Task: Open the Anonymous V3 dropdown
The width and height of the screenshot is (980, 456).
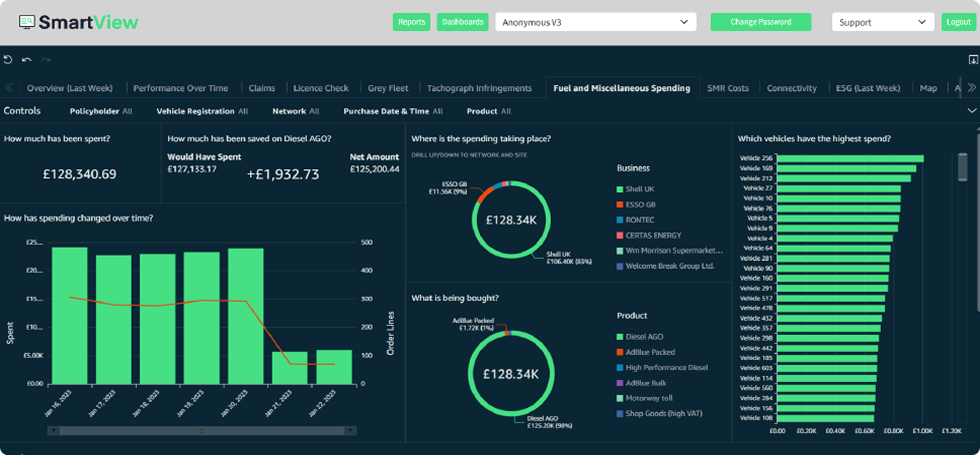Action: [x=595, y=22]
